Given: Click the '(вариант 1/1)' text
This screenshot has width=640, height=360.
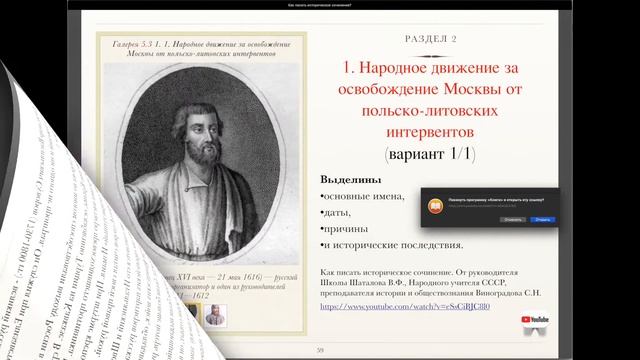Looking at the screenshot, I should pos(430,154).
